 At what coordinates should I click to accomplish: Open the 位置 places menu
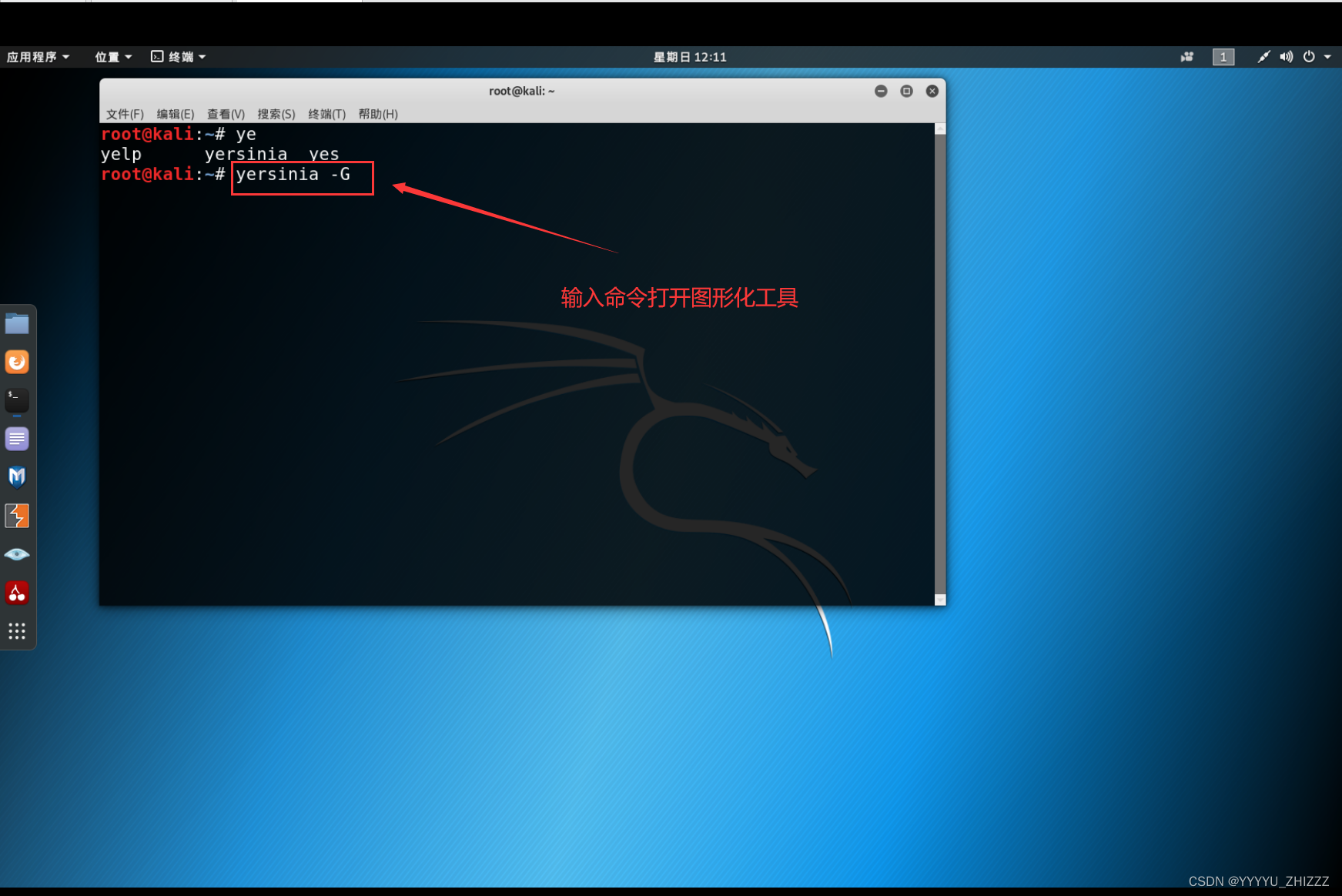point(113,57)
